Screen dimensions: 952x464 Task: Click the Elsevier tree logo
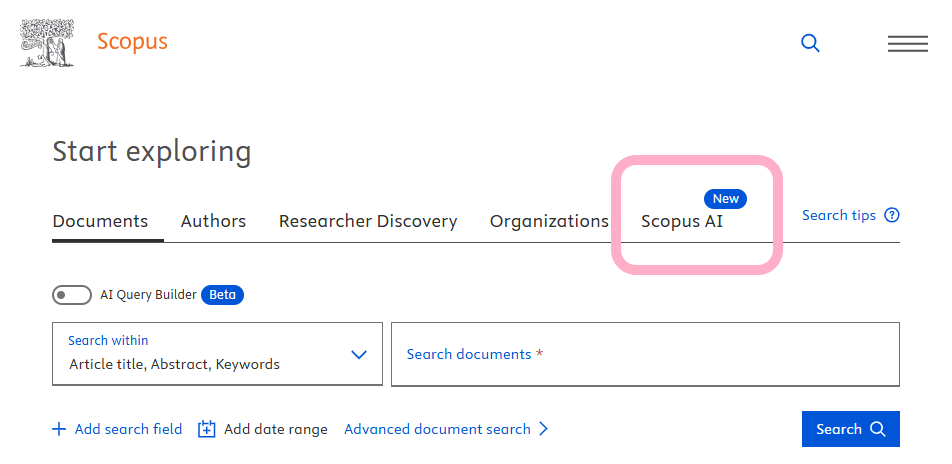[x=47, y=43]
